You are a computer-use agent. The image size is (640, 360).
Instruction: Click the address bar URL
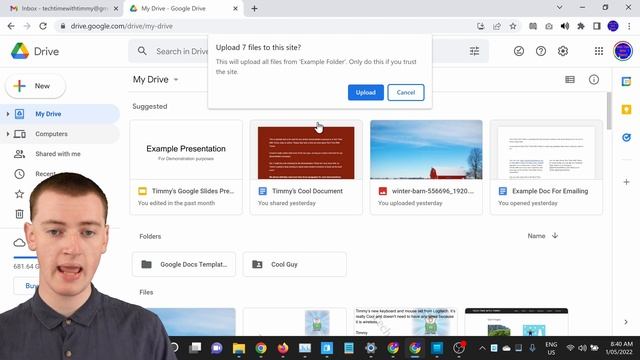[x=122, y=26]
